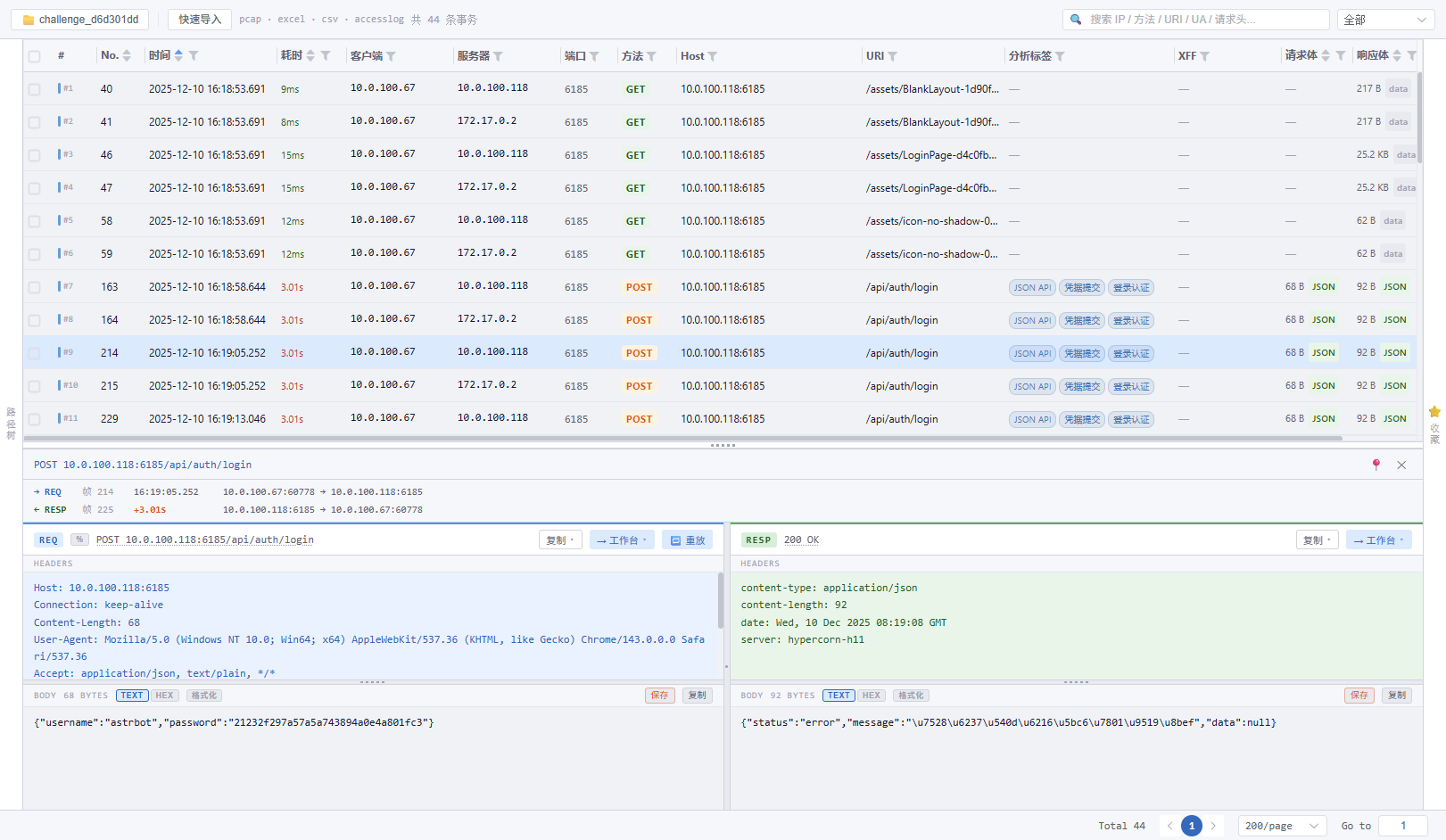
Task: Switch response body to 格式化 view
Action: pyautogui.click(x=911, y=696)
